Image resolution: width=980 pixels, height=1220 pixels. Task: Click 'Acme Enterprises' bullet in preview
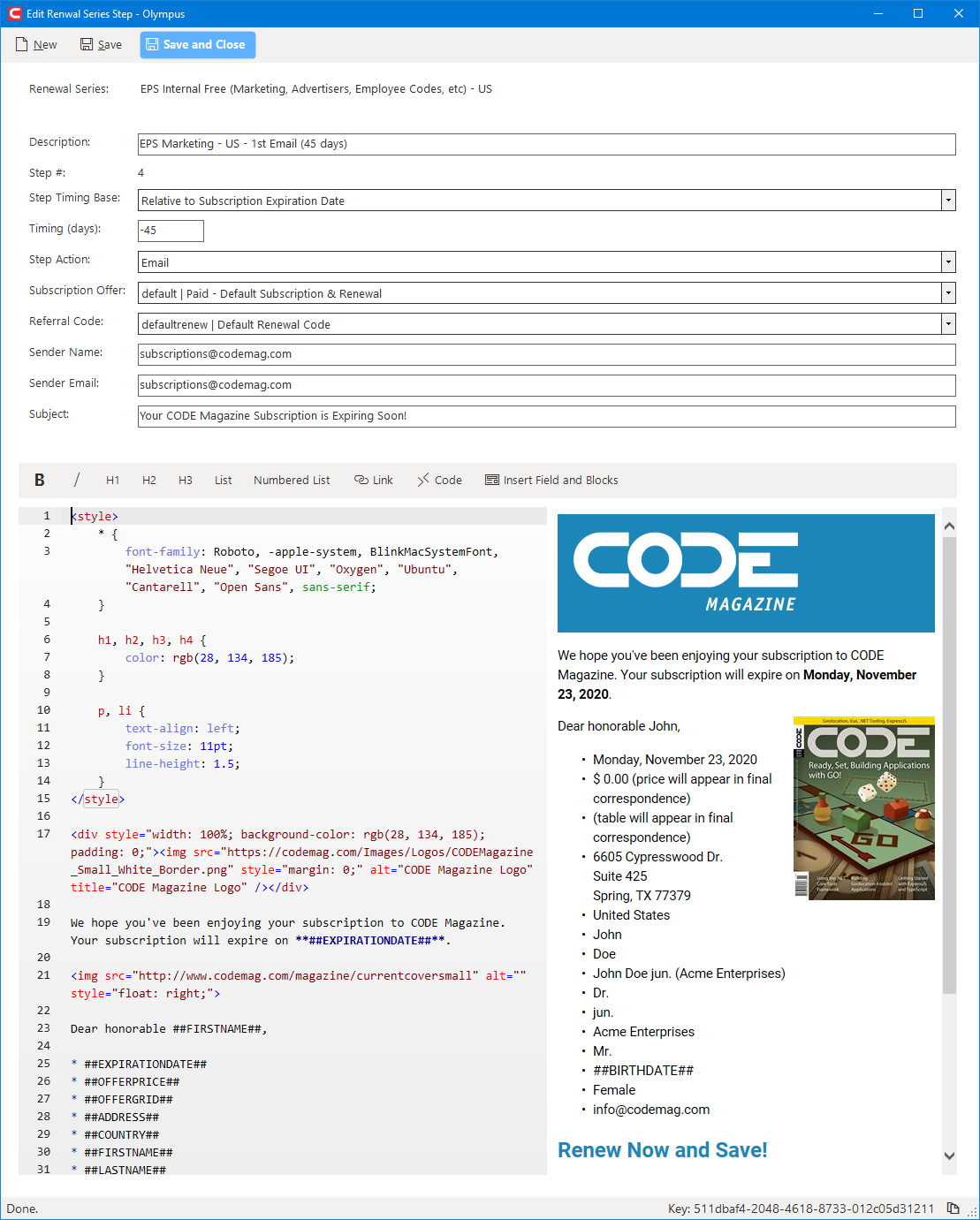tap(643, 1032)
